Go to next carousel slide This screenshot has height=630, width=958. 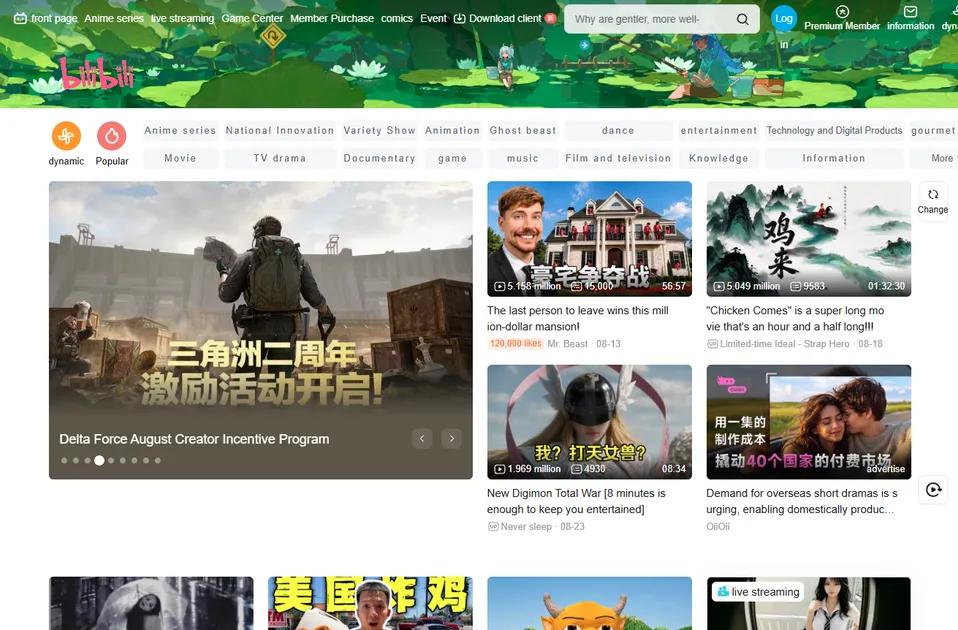452,438
